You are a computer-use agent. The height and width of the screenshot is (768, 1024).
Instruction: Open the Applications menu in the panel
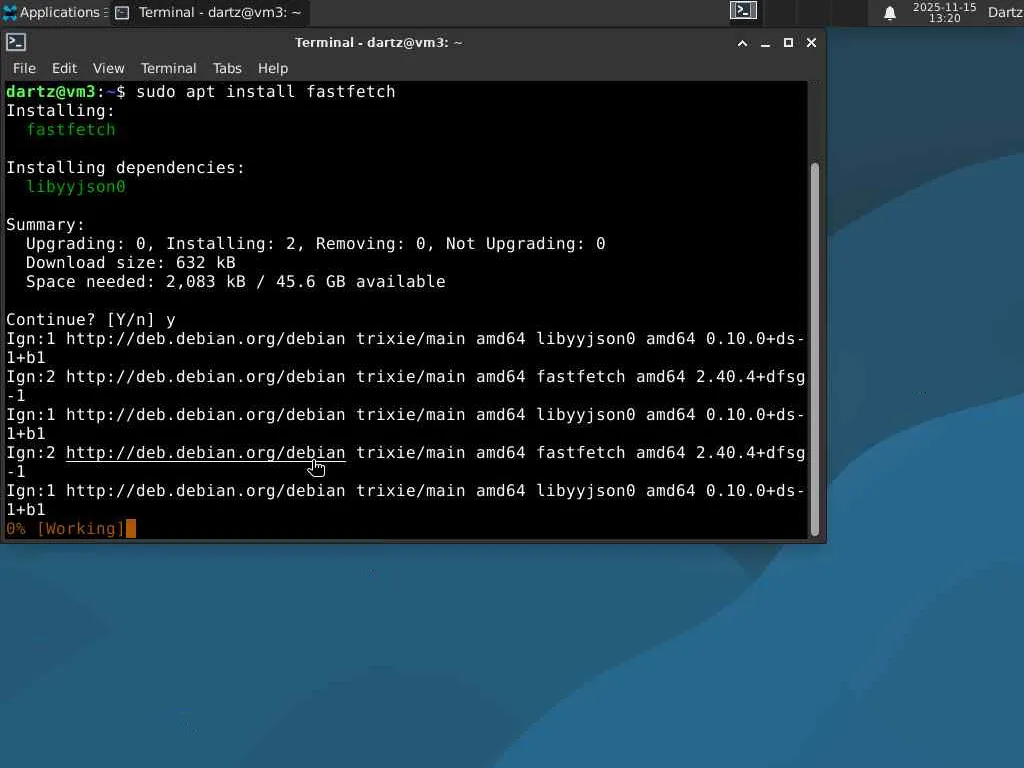[55, 12]
